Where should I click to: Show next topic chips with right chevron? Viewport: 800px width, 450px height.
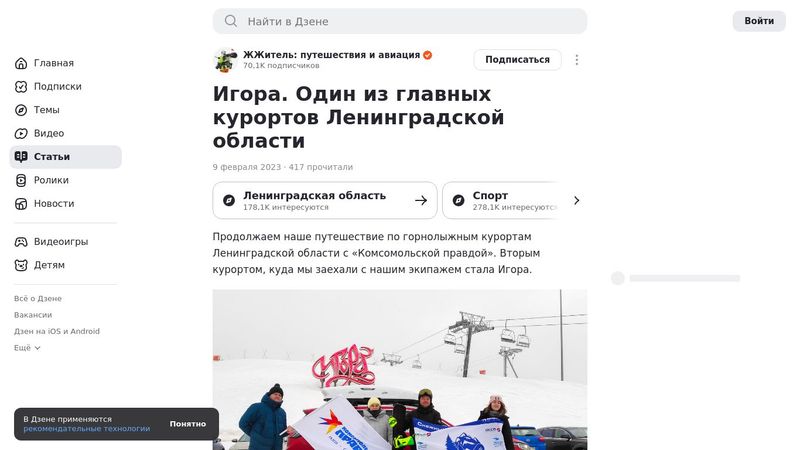pos(577,201)
